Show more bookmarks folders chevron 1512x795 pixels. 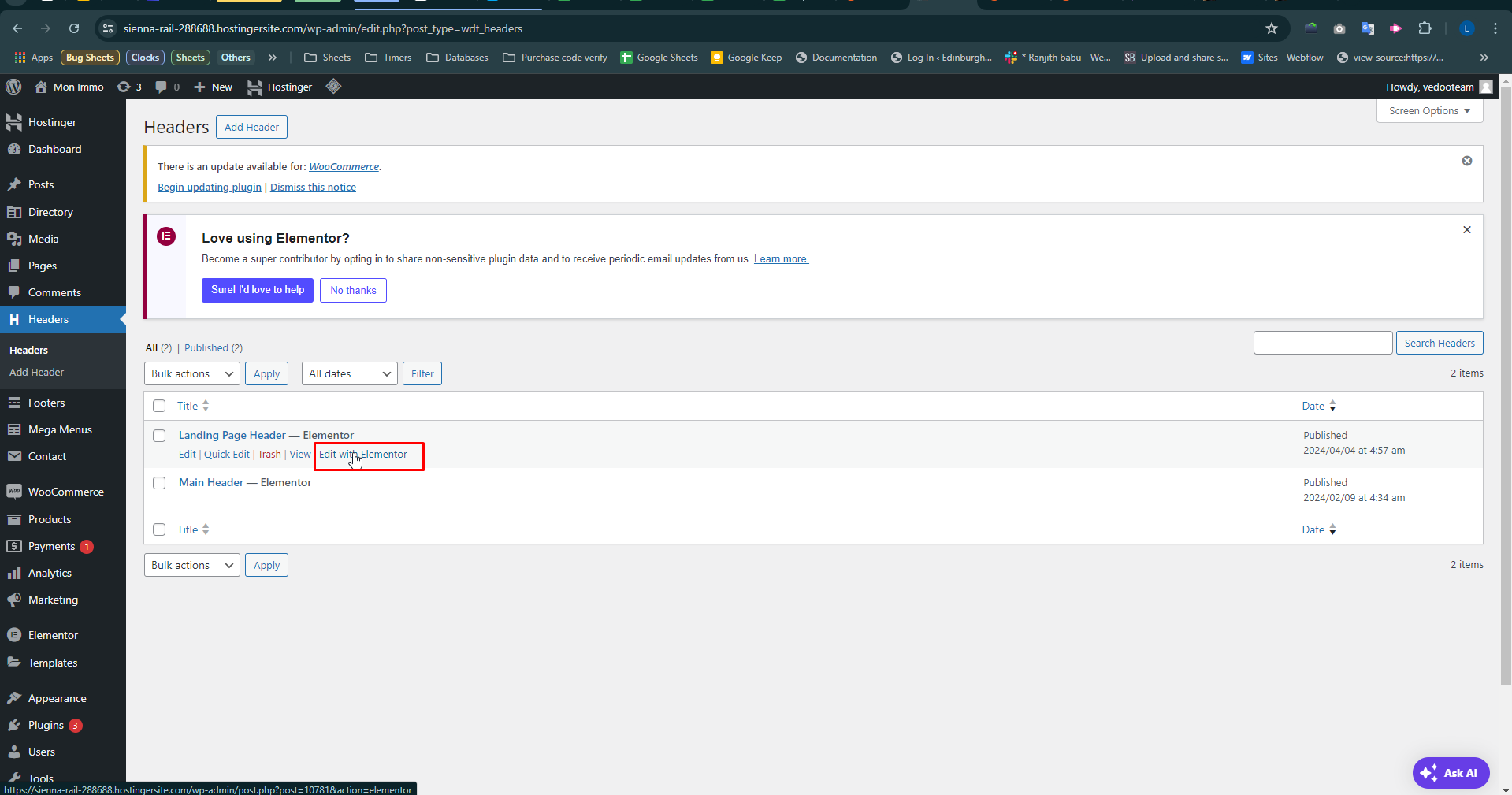point(273,58)
